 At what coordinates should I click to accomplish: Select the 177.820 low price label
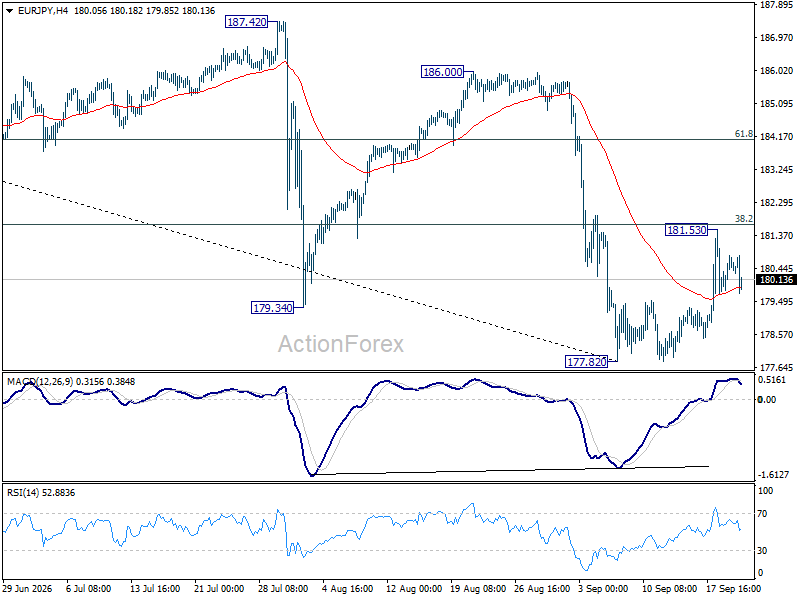point(587,362)
